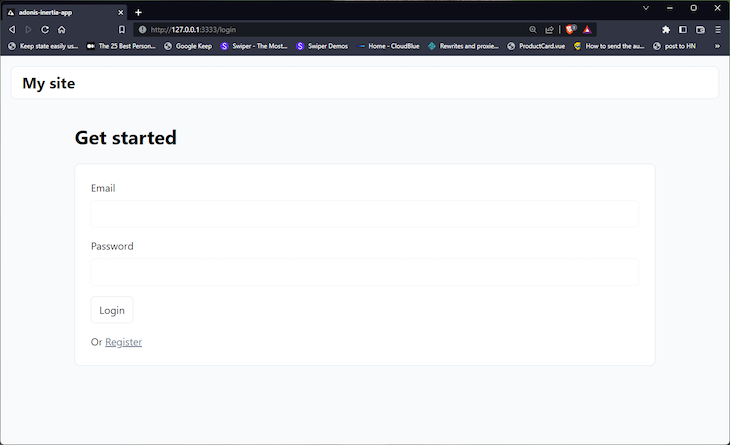This screenshot has height=445, width=730.
Task: Click the zoom magnifier in address bar
Action: point(533,30)
